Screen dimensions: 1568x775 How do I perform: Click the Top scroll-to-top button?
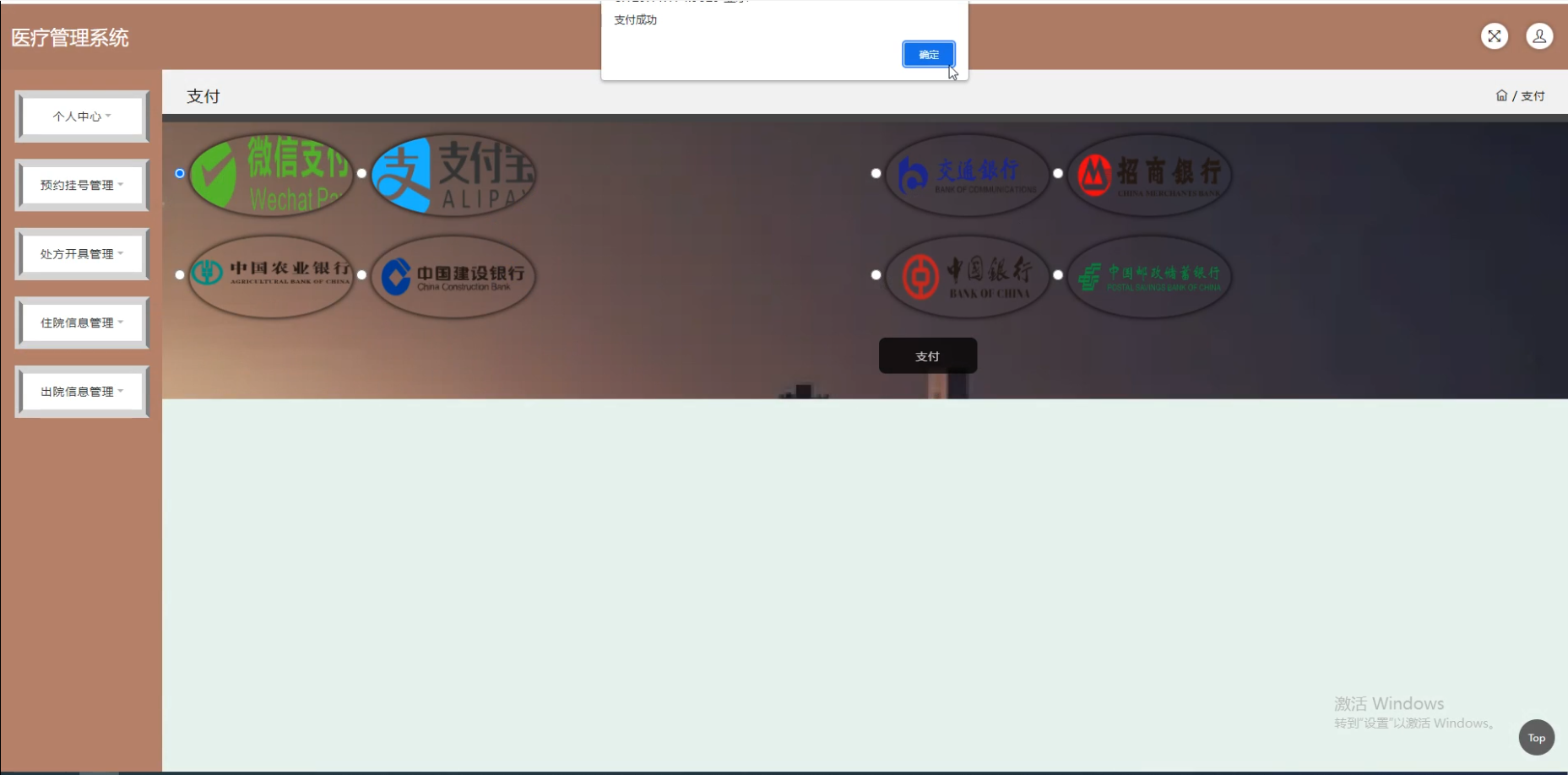[1536, 737]
